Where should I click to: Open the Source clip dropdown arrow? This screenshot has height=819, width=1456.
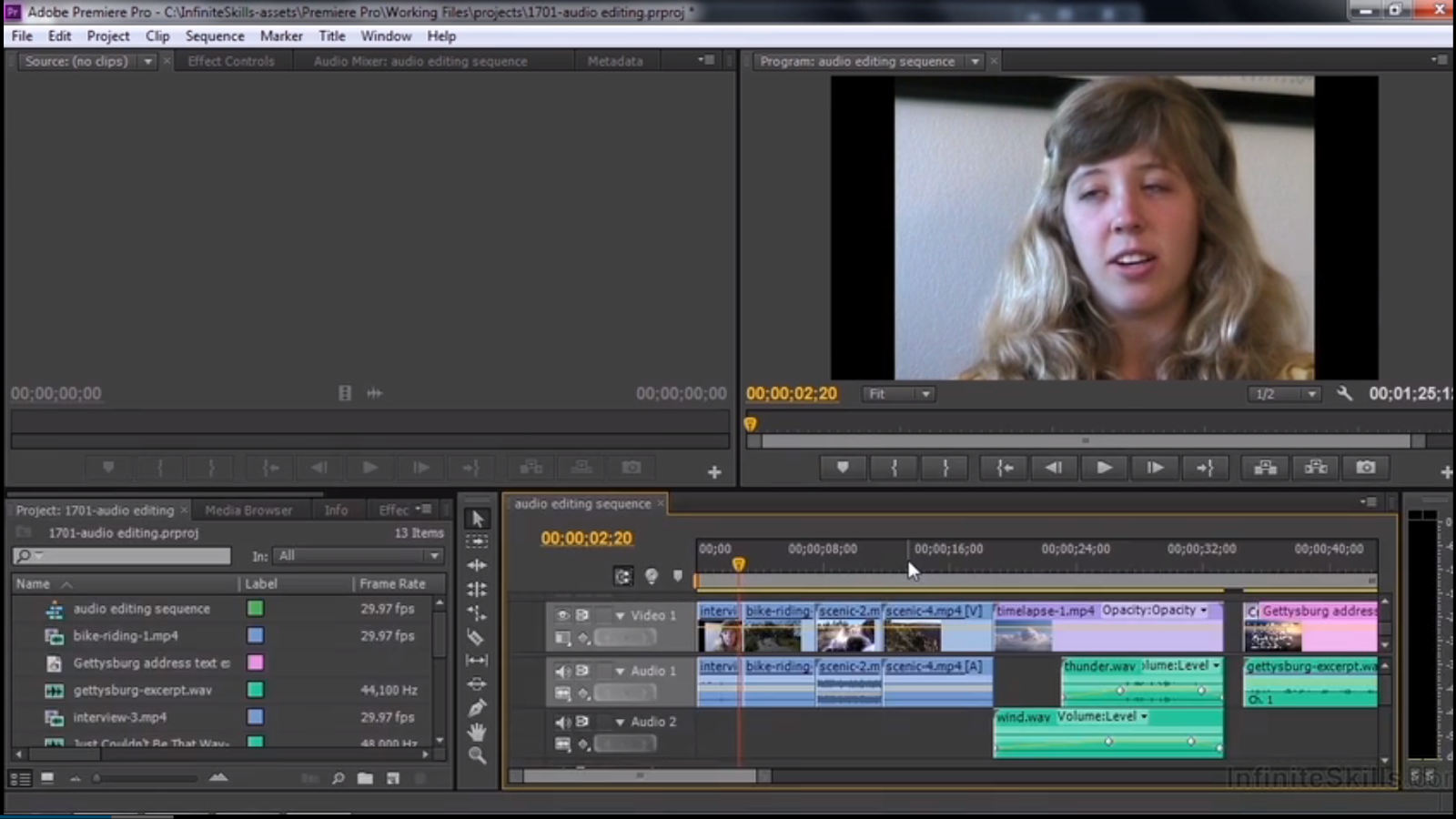147,61
